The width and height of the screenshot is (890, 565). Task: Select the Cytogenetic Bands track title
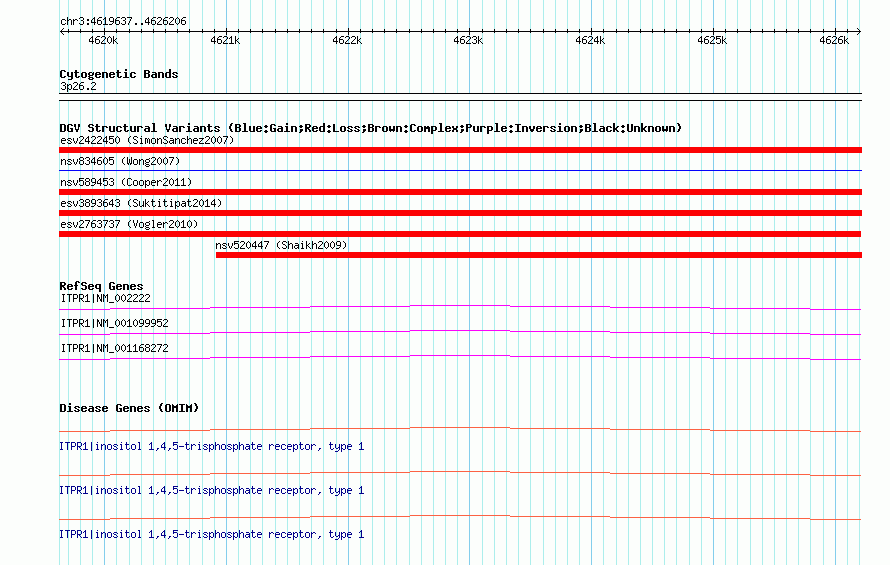coord(119,74)
